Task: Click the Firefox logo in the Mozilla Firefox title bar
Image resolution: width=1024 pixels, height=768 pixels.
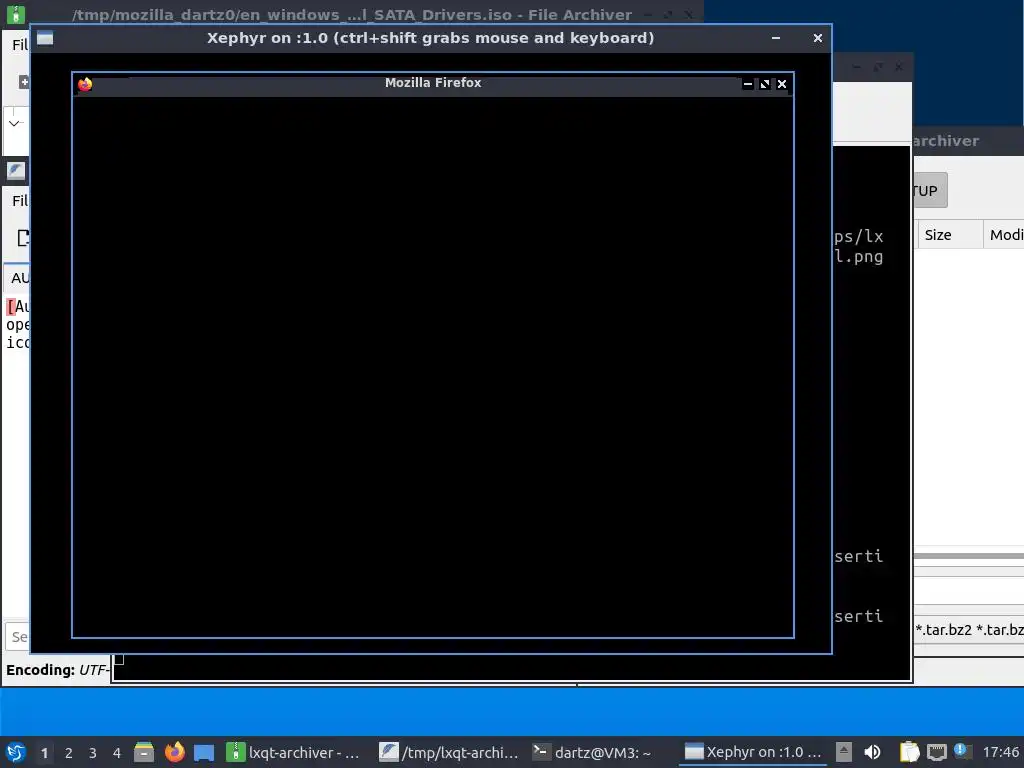Action: pyautogui.click(x=85, y=84)
